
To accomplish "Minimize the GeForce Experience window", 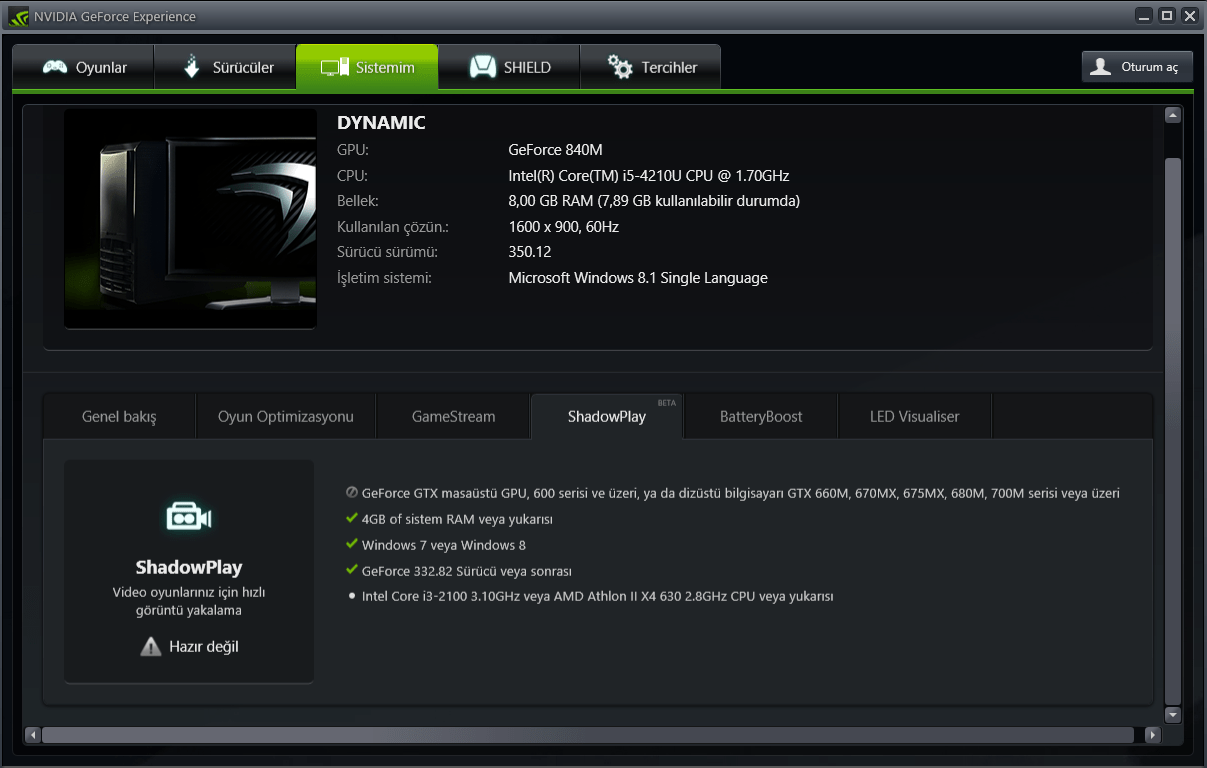I will point(1145,16).
